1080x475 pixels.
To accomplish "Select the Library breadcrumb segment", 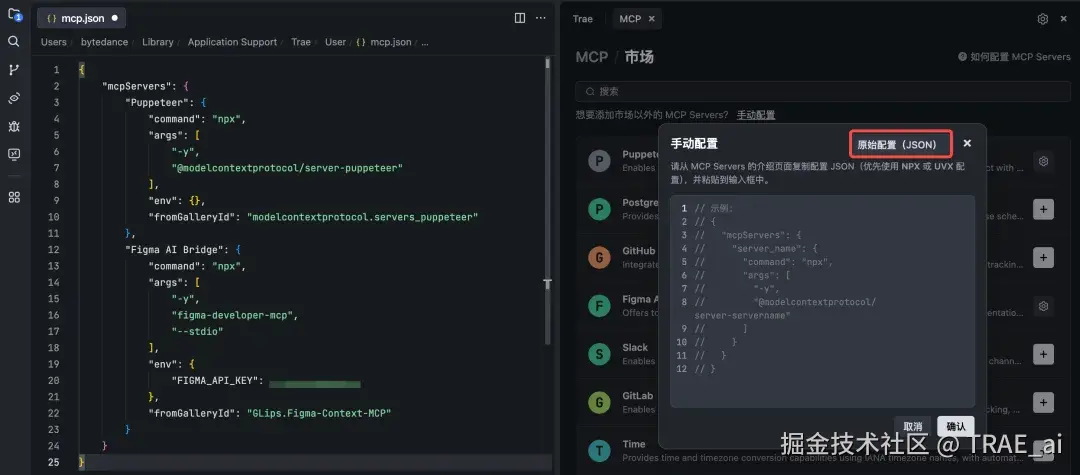I will [158, 42].
